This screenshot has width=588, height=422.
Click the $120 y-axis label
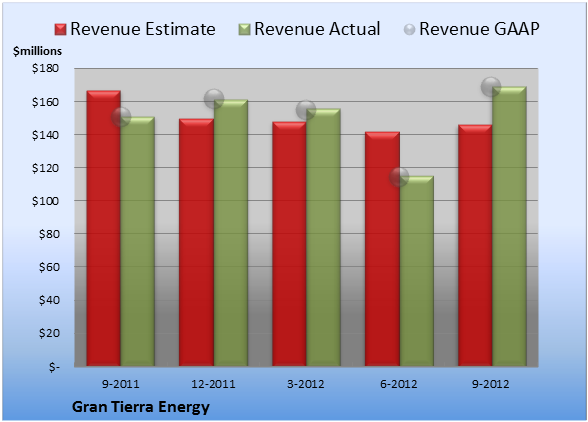[x=45, y=168]
